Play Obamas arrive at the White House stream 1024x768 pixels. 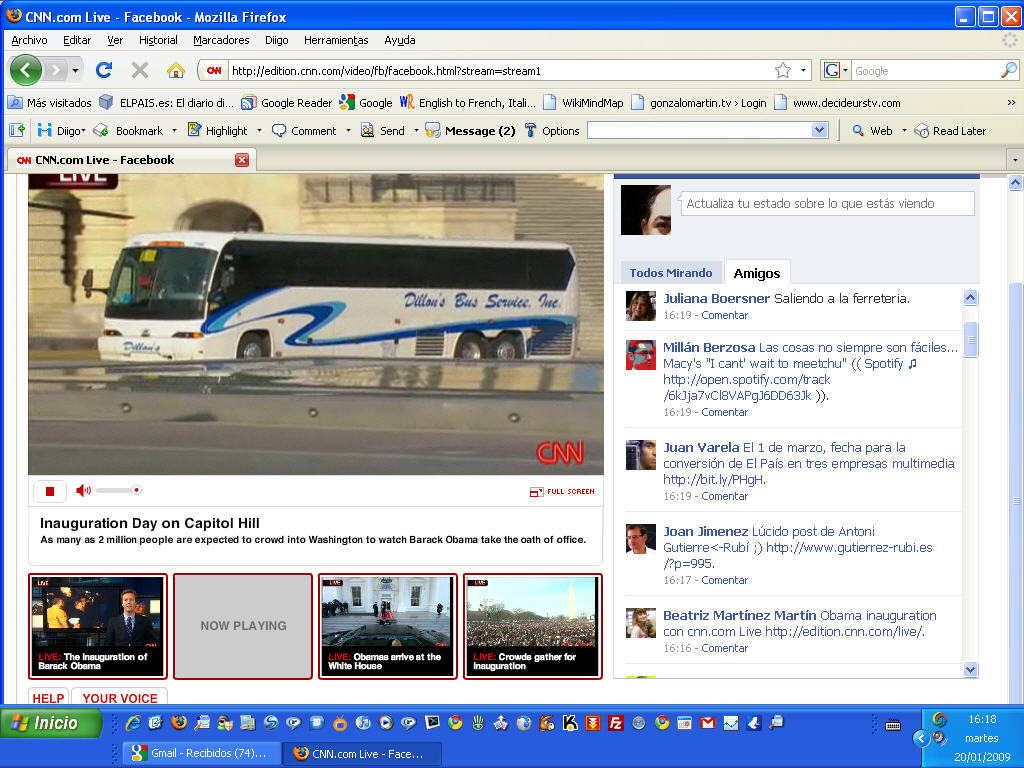pyautogui.click(x=388, y=627)
